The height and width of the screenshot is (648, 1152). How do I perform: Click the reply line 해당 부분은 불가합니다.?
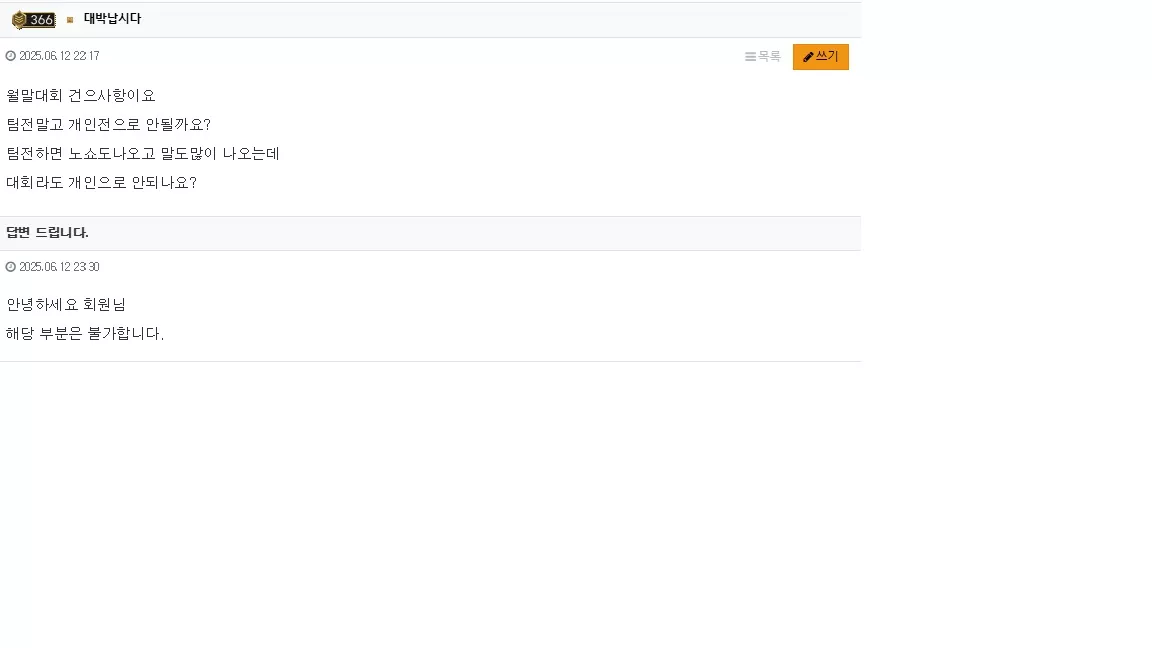pyautogui.click(x=84, y=334)
